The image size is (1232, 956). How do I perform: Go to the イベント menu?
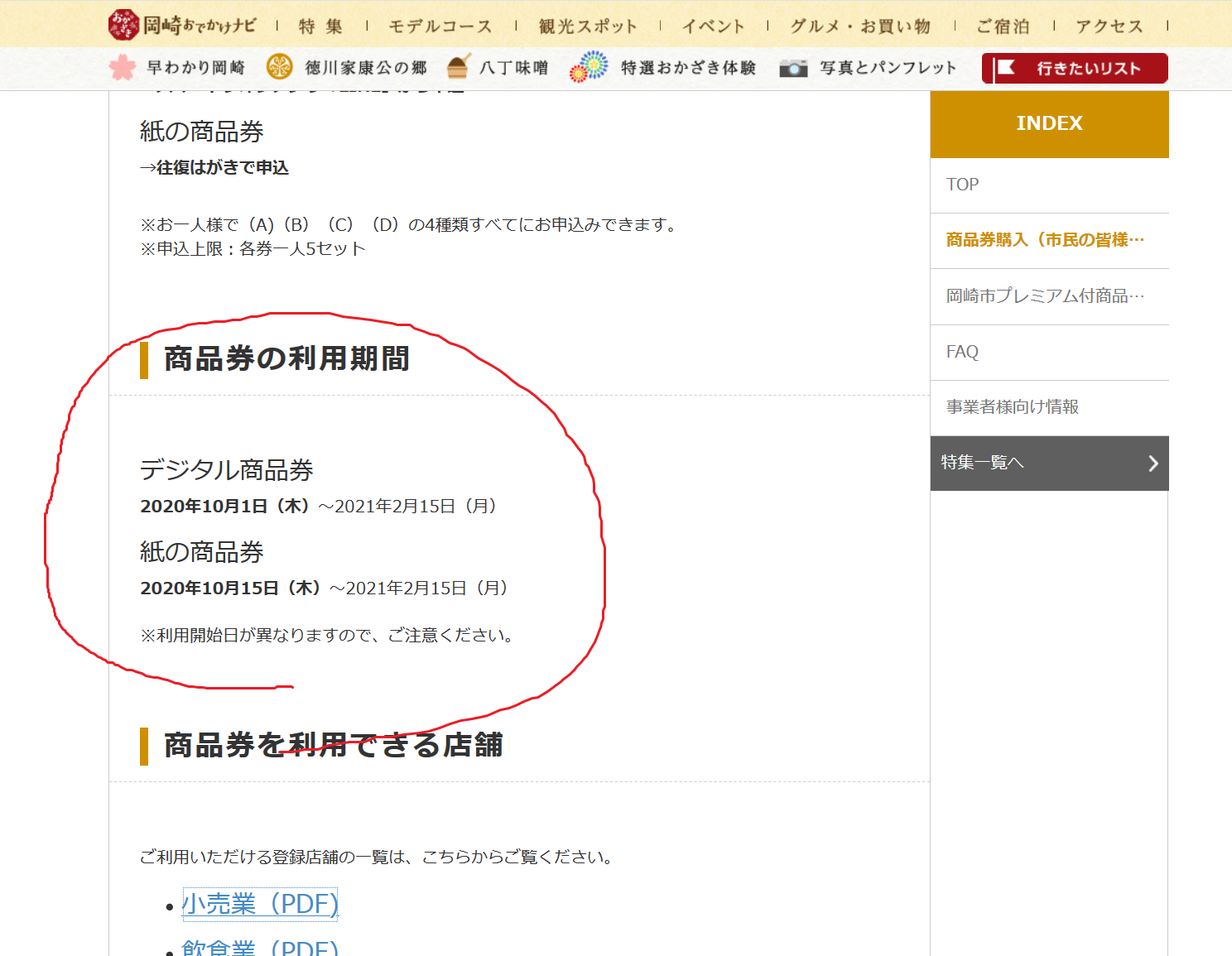pos(713,26)
